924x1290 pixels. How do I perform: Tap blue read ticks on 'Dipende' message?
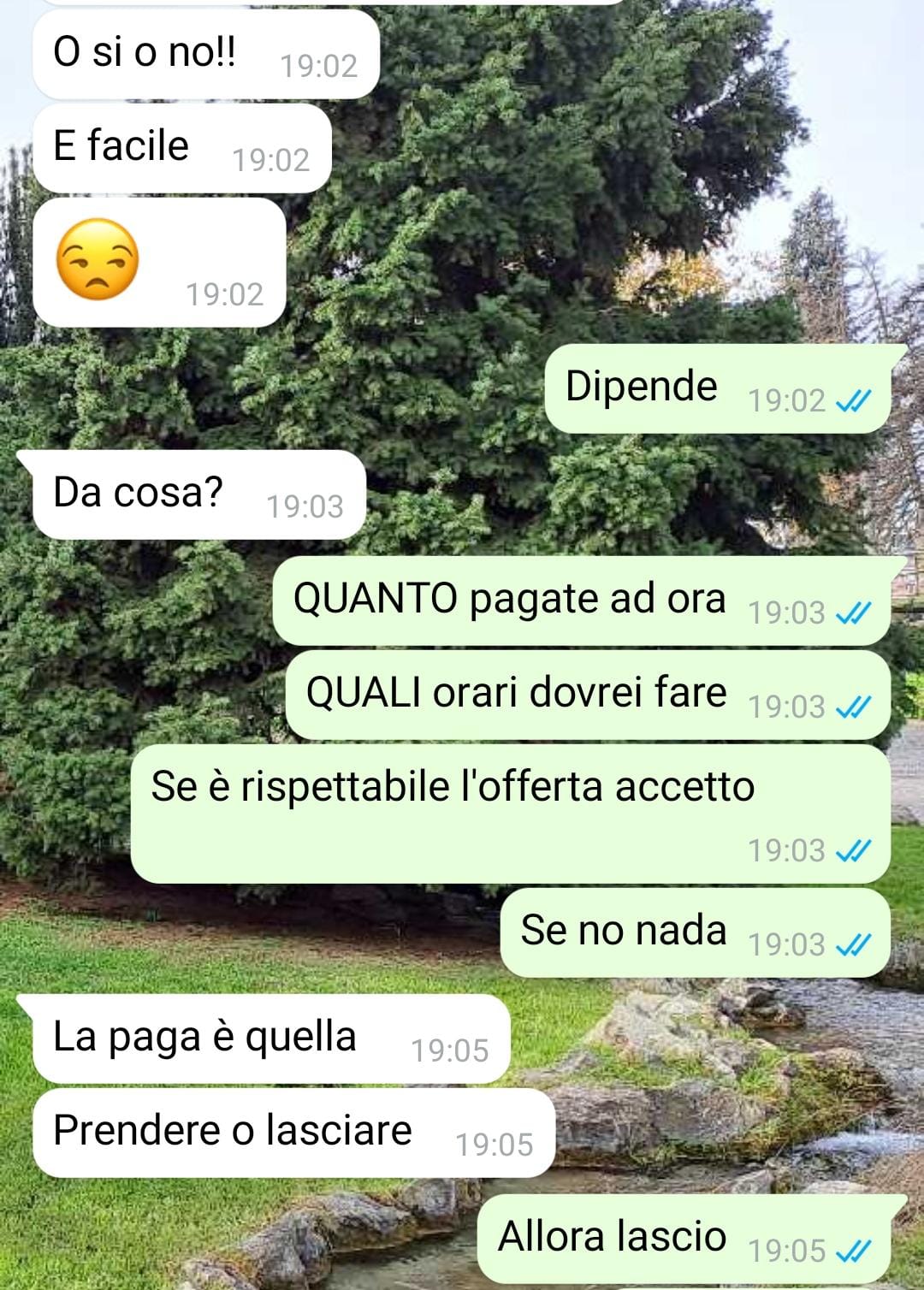coord(853,400)
